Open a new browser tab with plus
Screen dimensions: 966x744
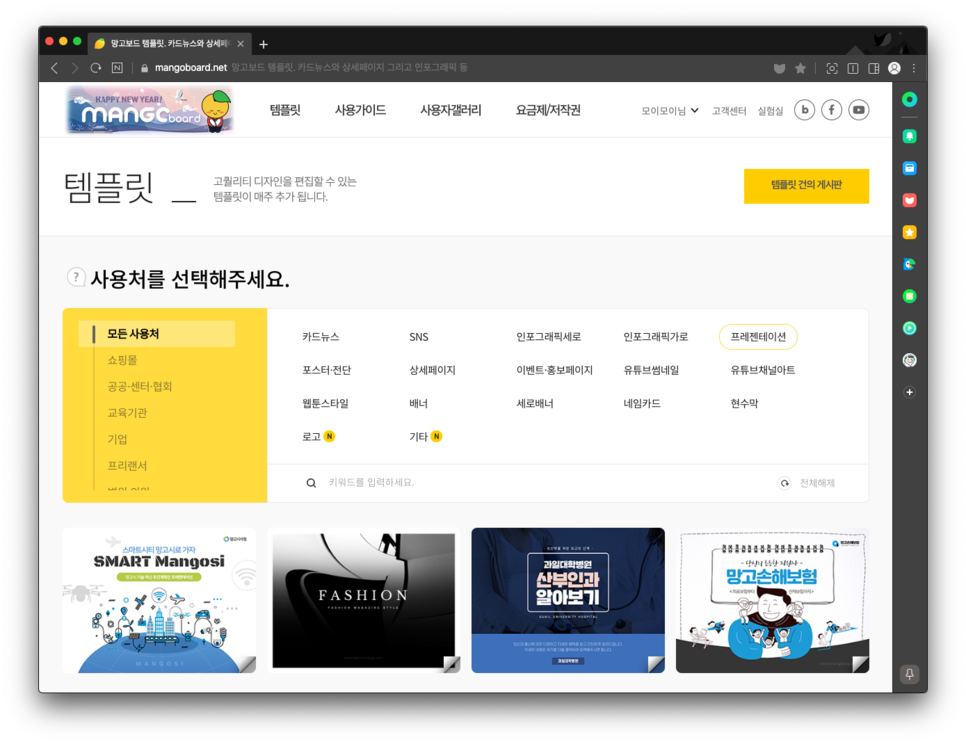pyautogui.click(x=264, y=44)
